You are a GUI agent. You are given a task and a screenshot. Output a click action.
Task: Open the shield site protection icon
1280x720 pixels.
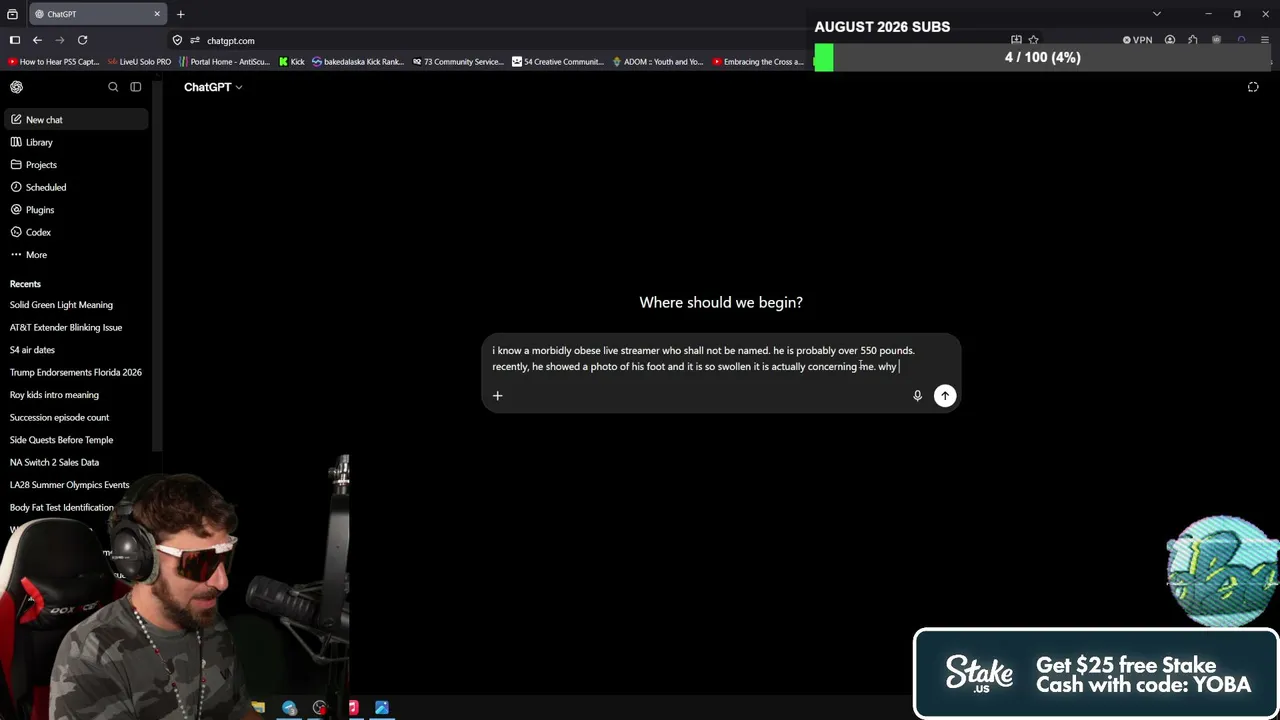(177, 41)
